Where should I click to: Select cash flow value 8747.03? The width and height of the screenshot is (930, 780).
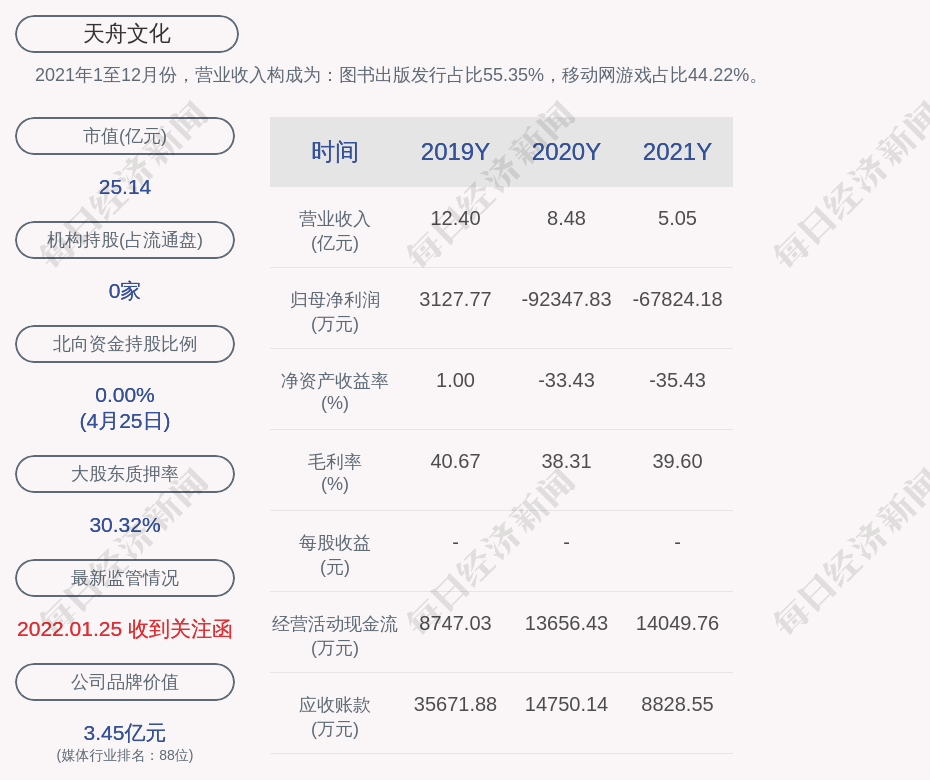click(x=455, y=623)
